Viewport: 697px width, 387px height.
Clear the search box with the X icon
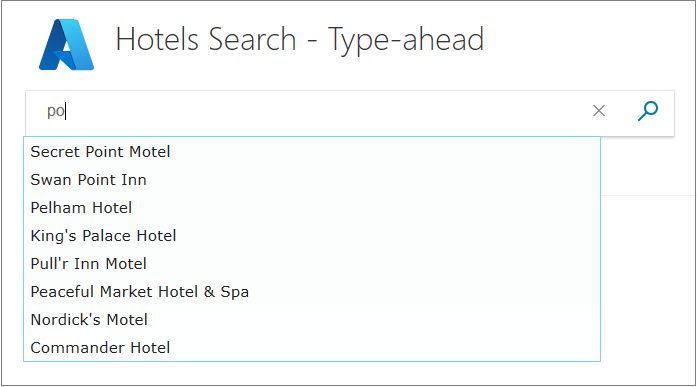coord(599,111)
